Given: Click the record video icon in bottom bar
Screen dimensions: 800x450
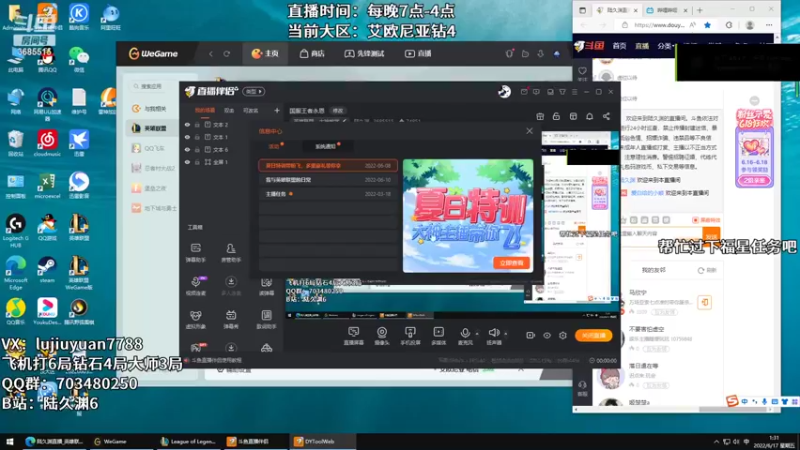Looking at the screenshot, I should 531,335.
